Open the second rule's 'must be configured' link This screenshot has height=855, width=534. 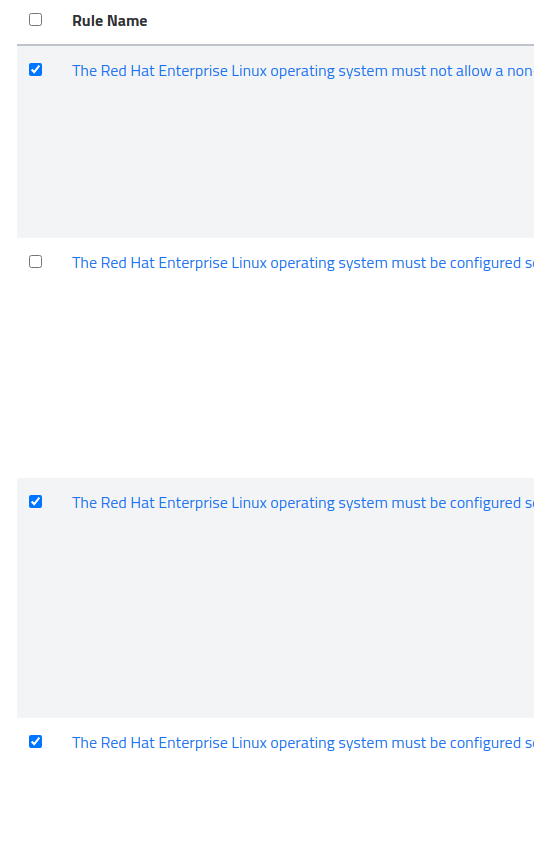[303, 263]
